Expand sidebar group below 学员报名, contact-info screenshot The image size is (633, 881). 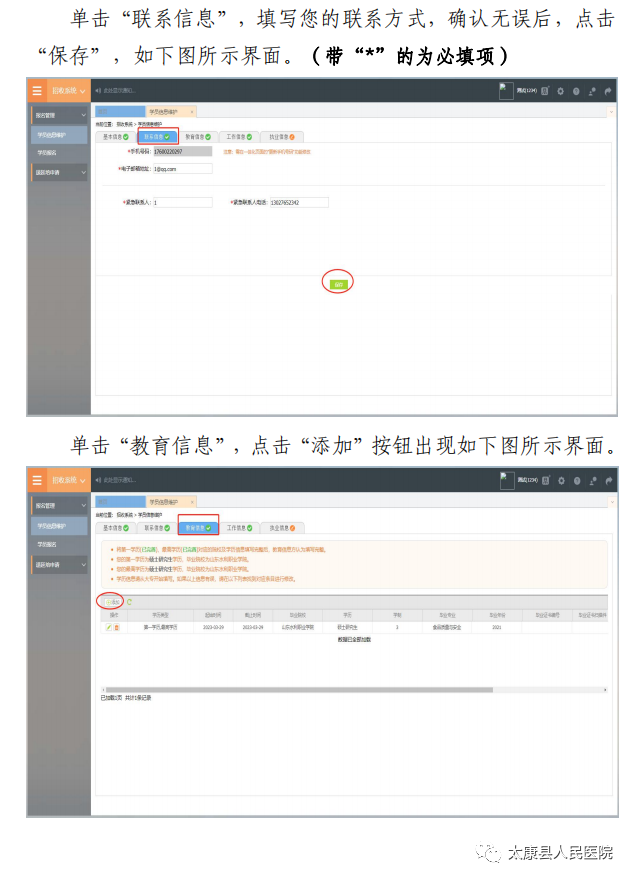click(x=59, y=172)
